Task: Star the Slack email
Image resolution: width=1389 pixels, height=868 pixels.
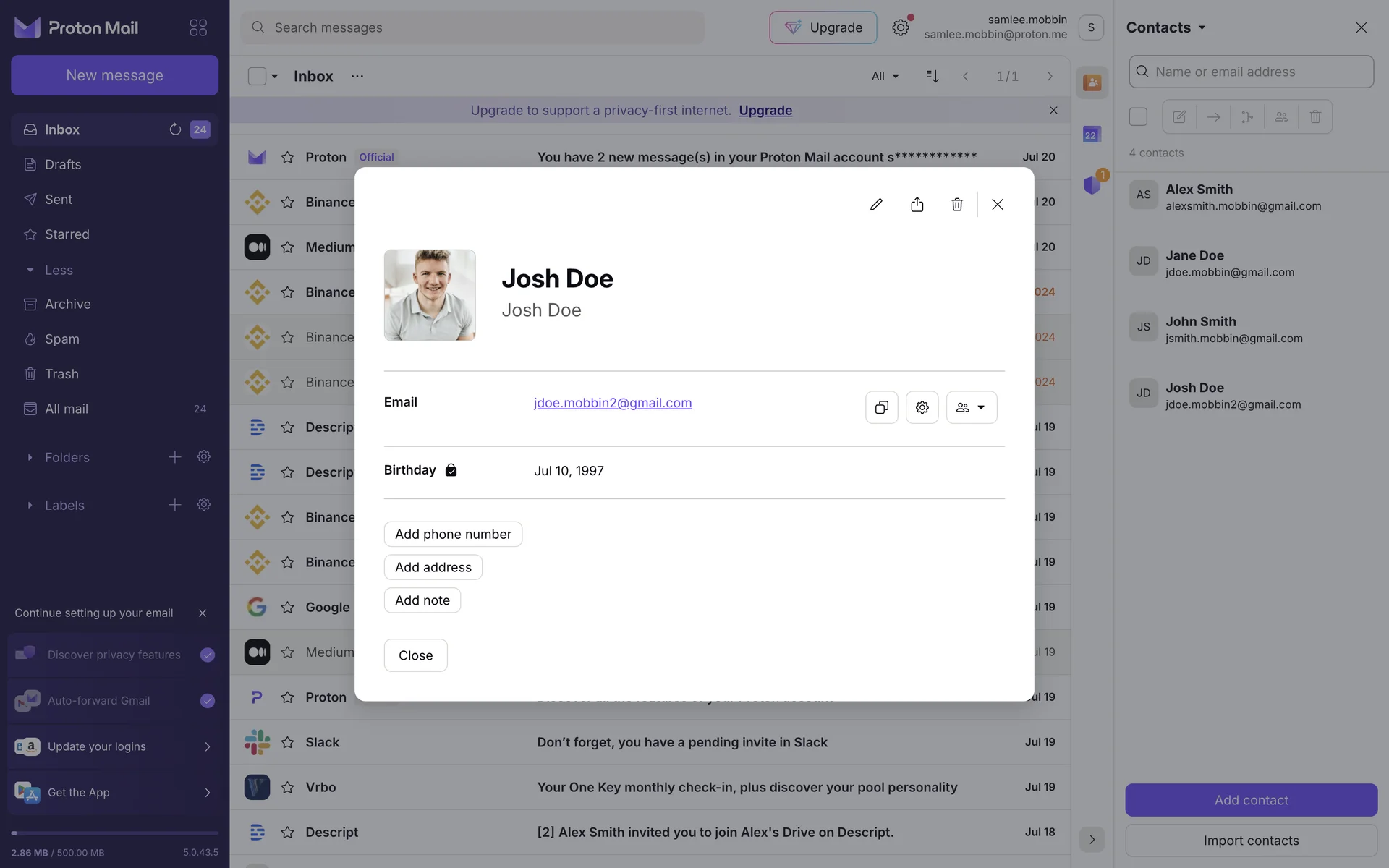Action: coord(287,742)
